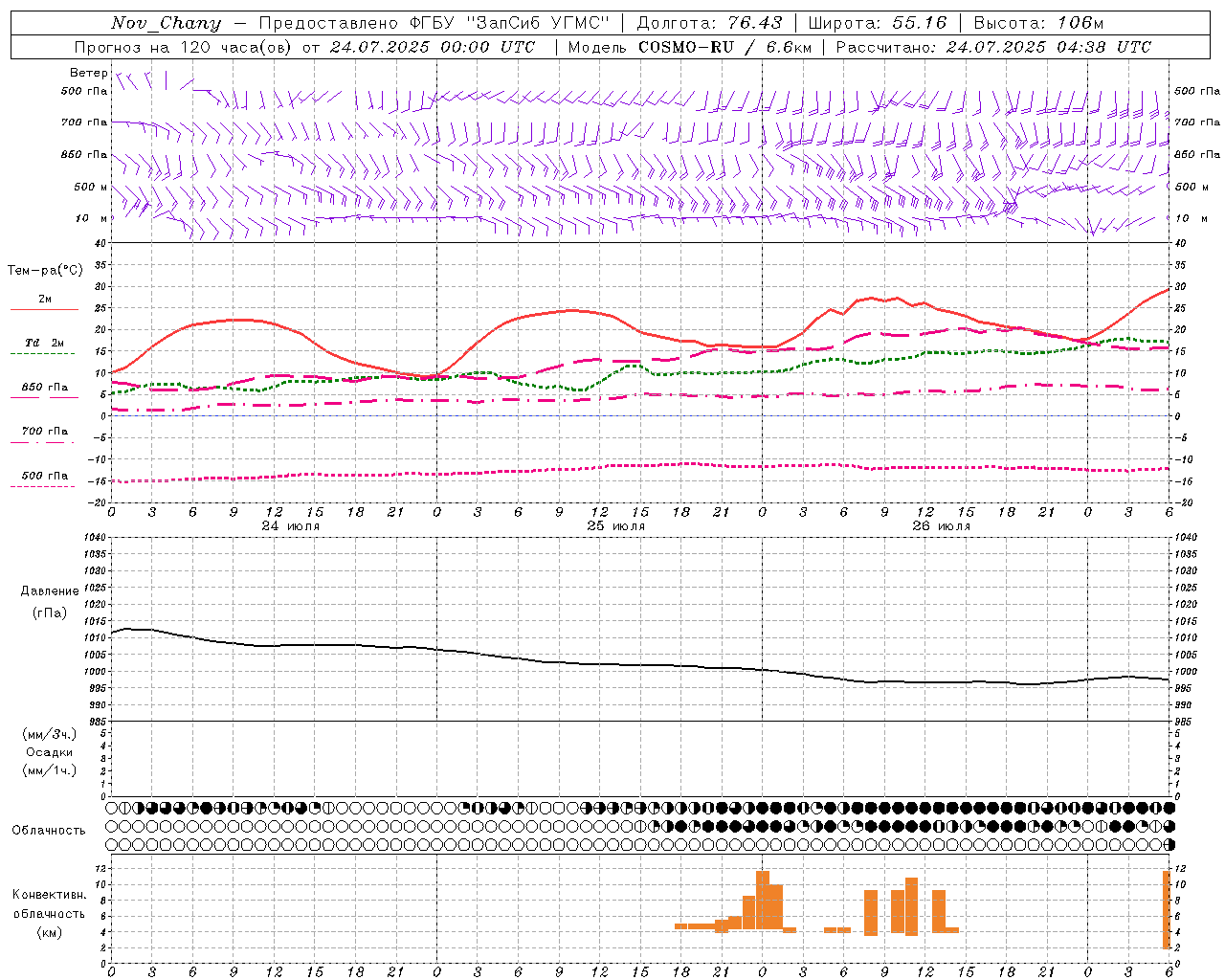1225x980 pixels.
Task: Click the station name Nov_Chany in header
Action: coord(166,23)
